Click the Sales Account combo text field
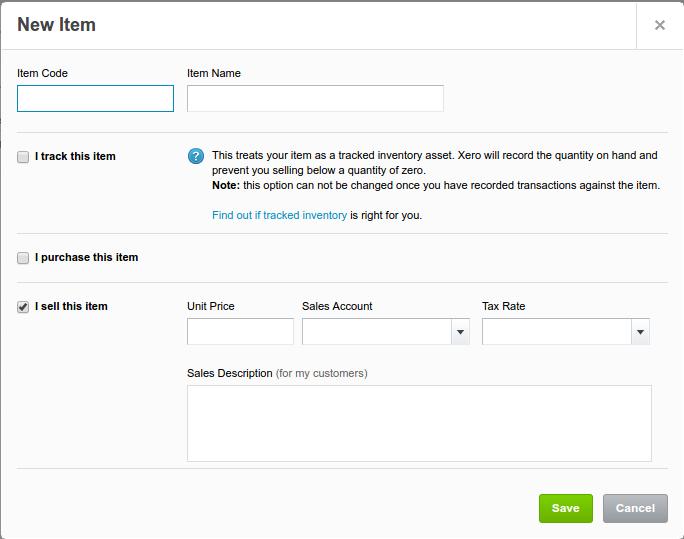 point(377,331)
